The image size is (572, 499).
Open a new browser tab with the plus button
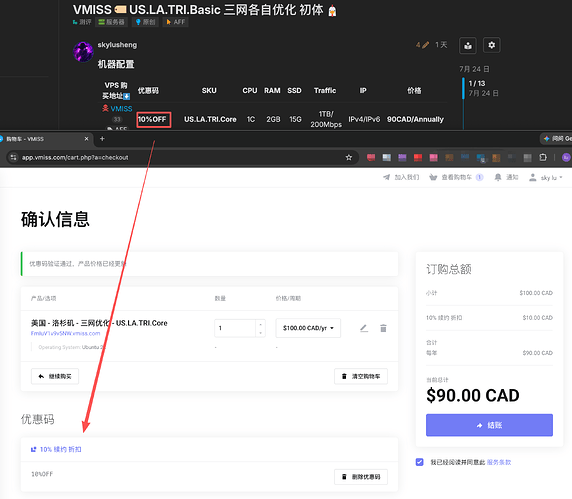(102, 139)
